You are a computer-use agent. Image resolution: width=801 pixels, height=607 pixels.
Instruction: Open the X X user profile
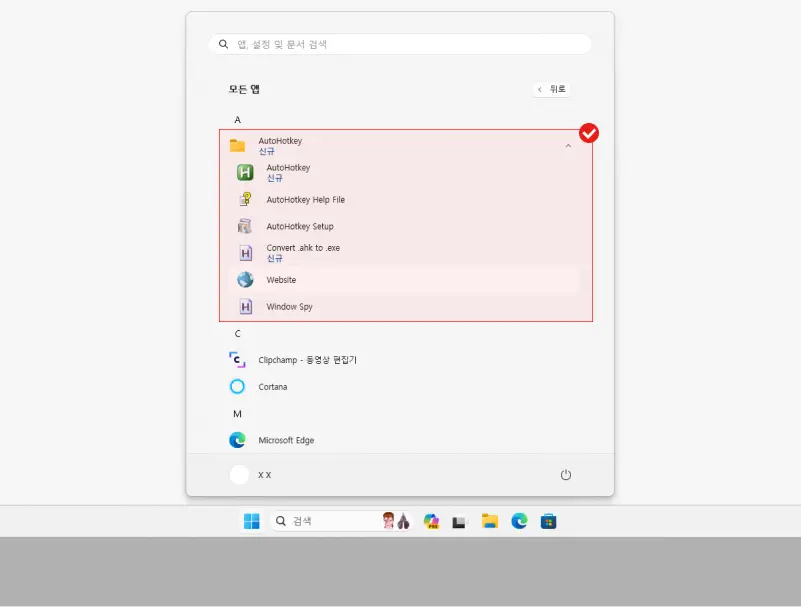(x=250, y=475)
